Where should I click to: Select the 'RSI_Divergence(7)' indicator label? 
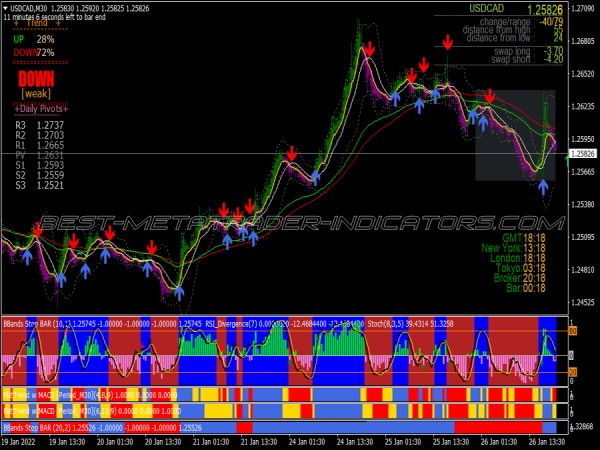(231, 324)
